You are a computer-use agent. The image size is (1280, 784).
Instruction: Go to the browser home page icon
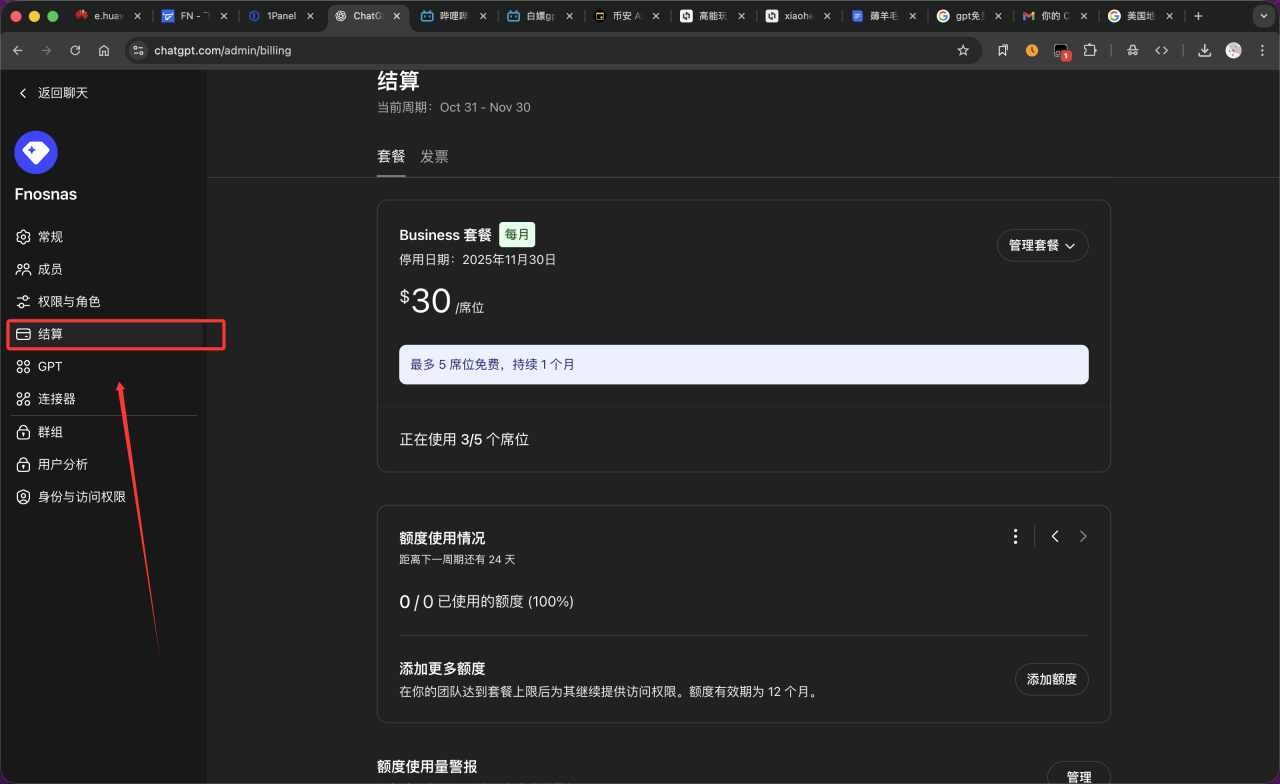[x=104, y=50]
